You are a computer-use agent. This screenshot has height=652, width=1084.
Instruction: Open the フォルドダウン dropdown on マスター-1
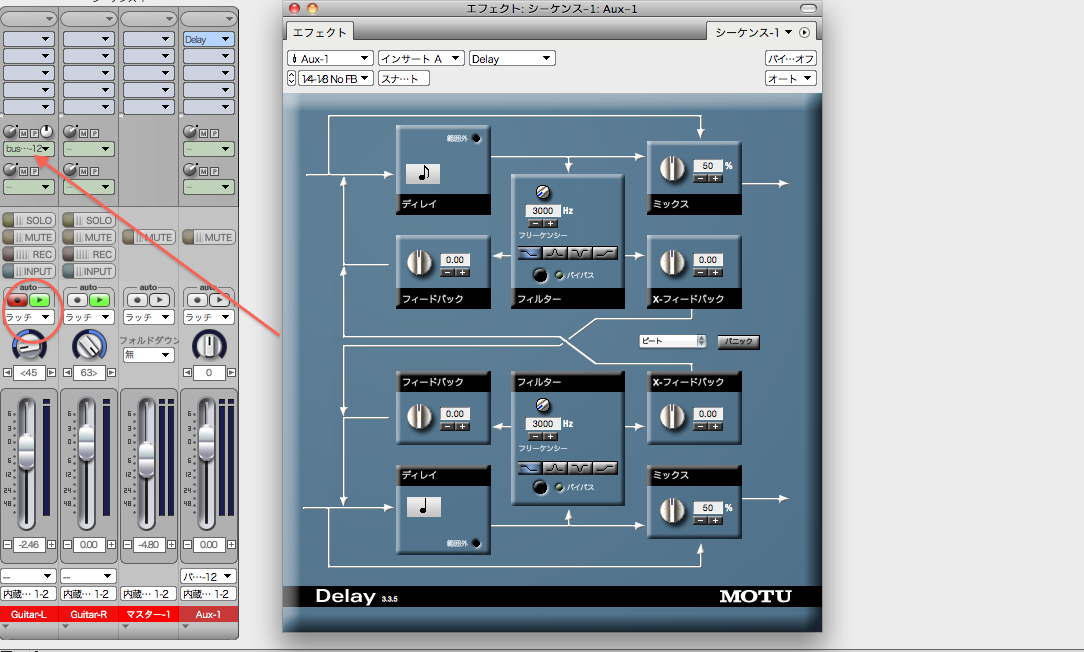(x=149, y=355)
